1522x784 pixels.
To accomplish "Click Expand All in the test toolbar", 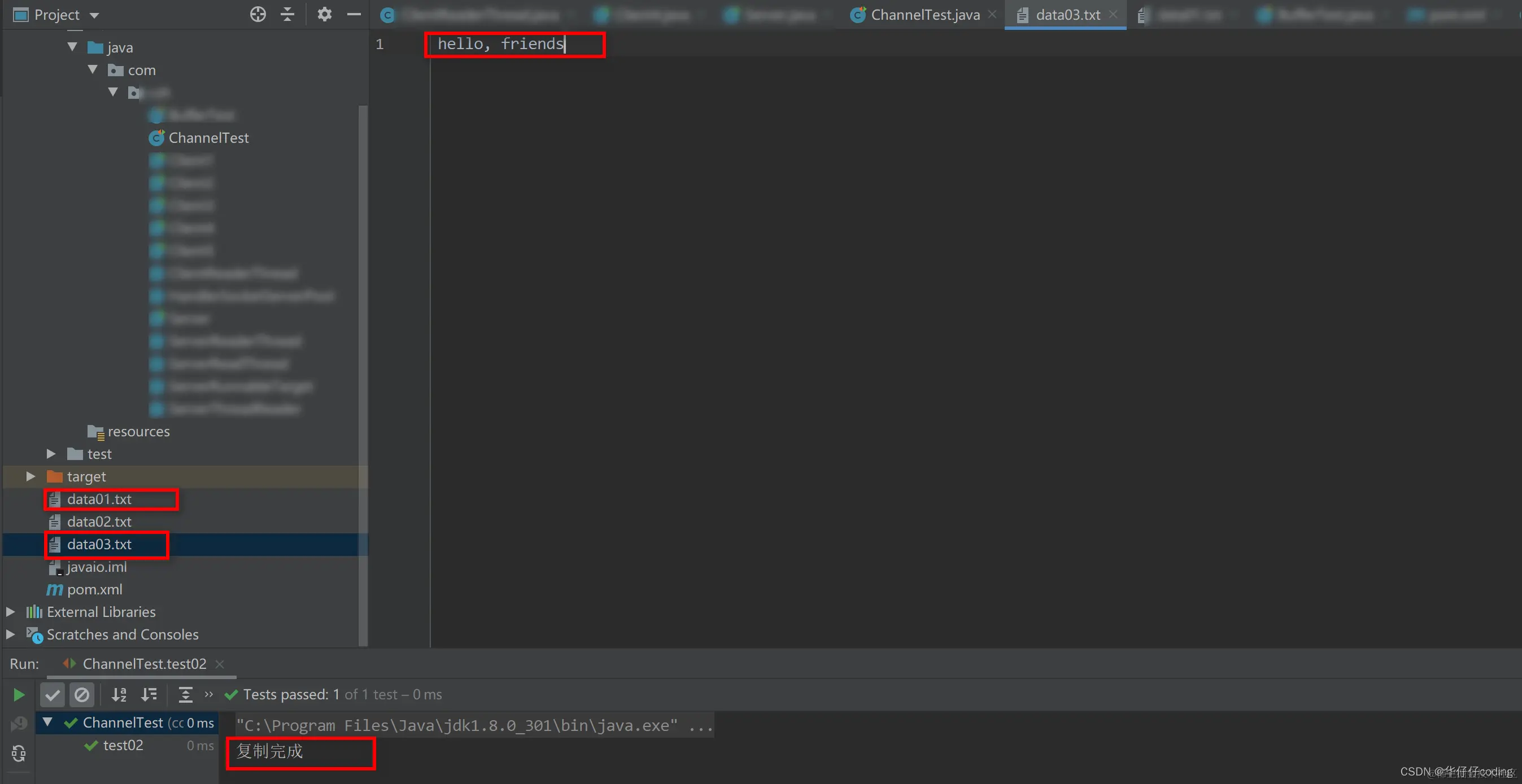I will tap(186, 695).
